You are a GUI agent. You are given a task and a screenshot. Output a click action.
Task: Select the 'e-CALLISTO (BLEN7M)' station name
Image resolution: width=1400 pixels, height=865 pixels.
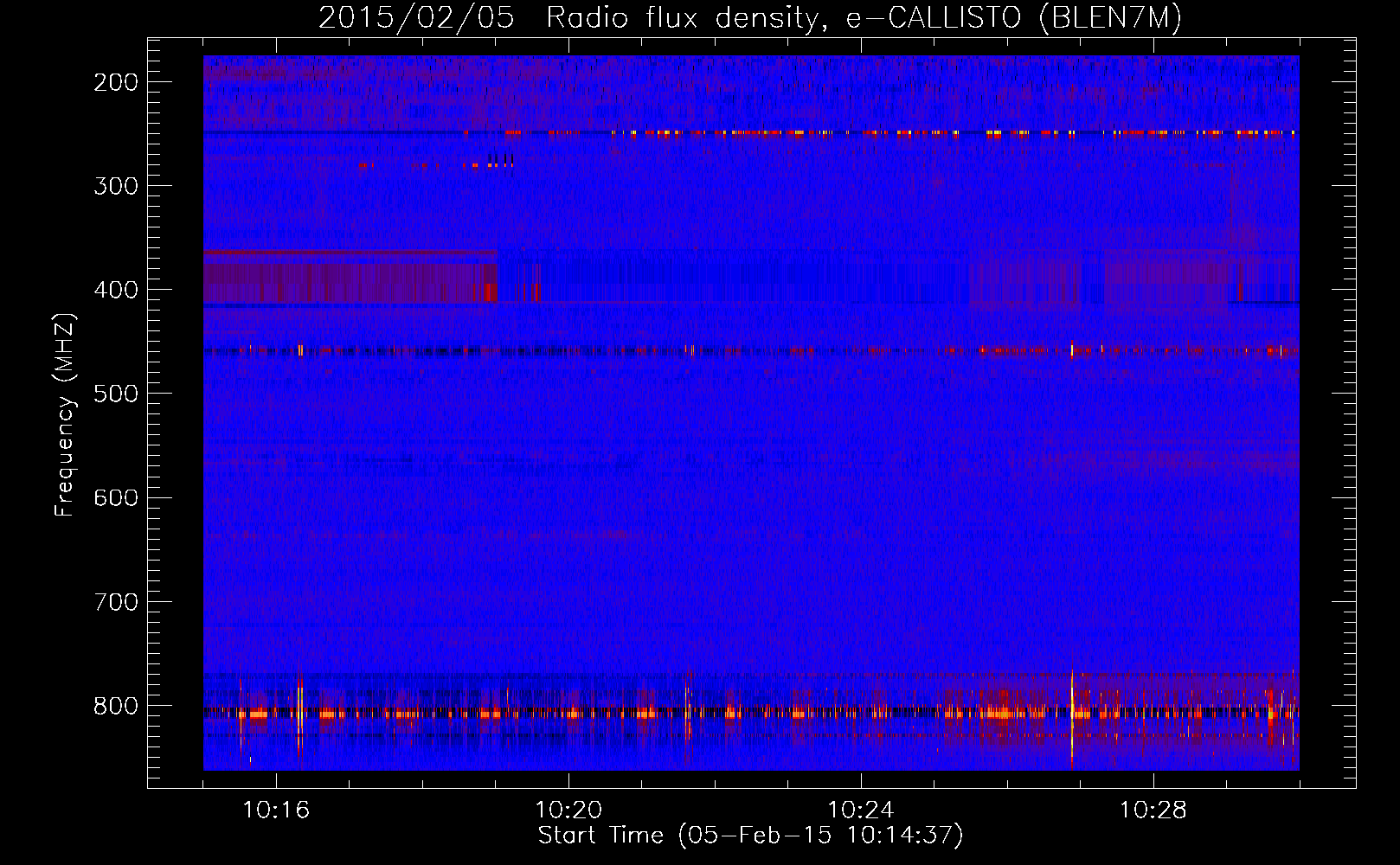[x=1014, y=18]
